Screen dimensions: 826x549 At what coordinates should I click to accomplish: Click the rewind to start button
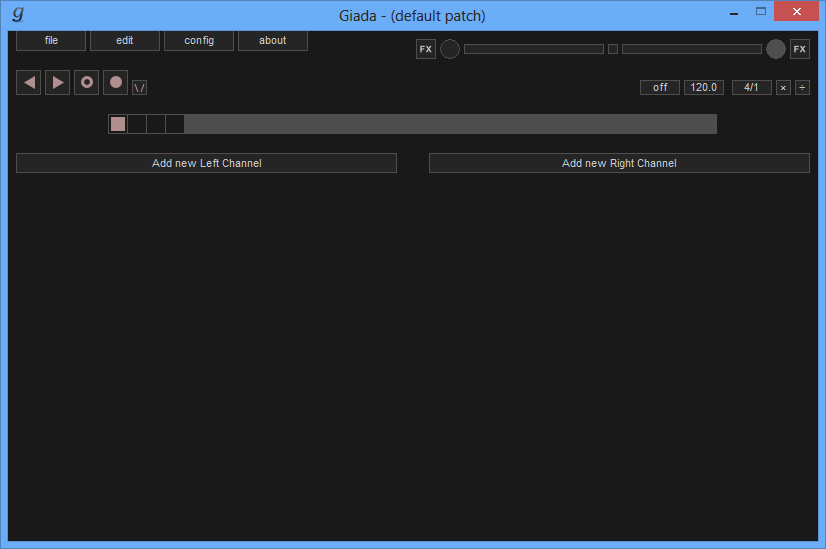coord(29,83)
